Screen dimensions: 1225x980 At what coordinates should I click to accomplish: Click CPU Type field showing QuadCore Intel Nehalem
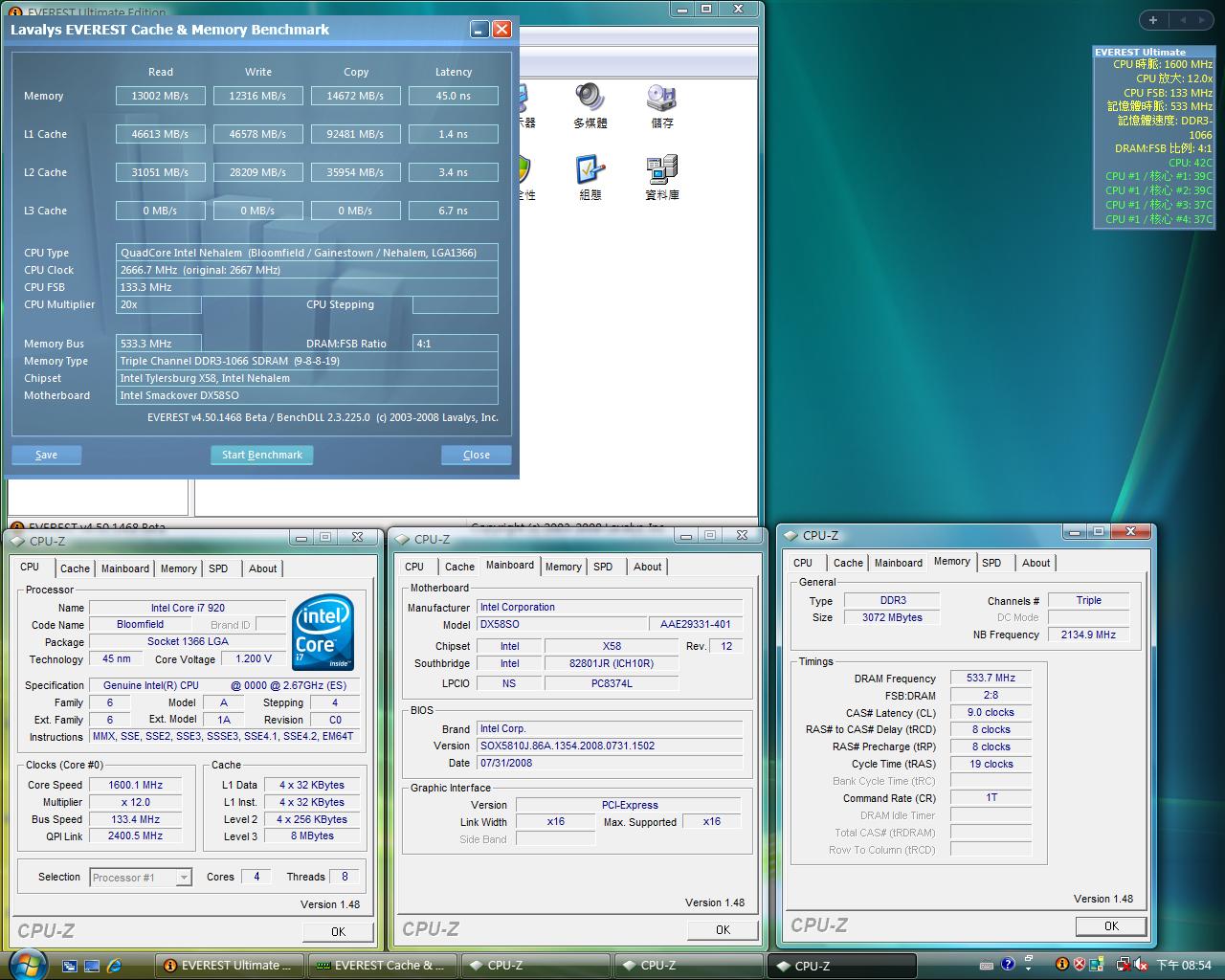tap(307, 253)
